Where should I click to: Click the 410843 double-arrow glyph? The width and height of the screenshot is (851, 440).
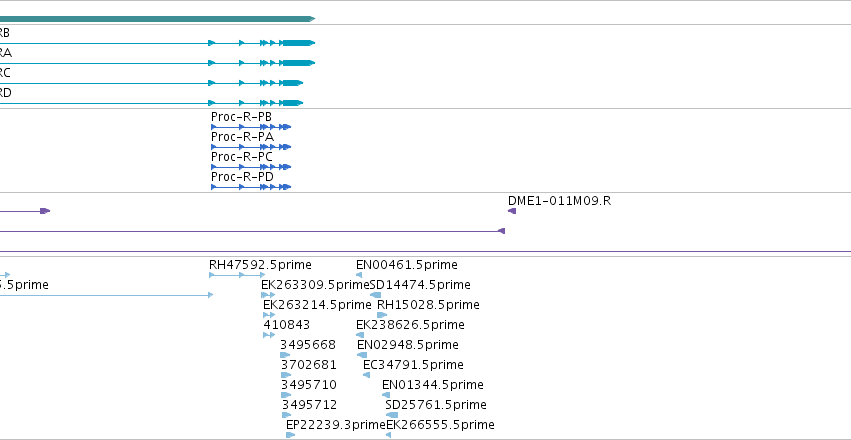pyautogui.click(x=269, y=335)
